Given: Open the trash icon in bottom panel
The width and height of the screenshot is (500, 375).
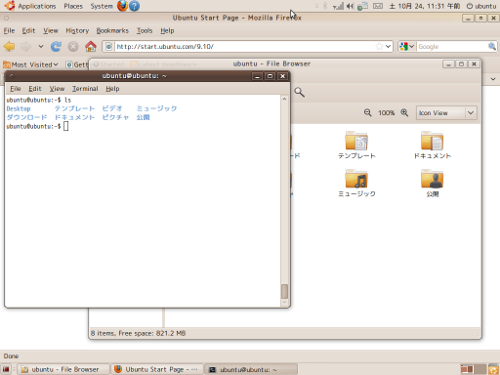Looking at the screenshot, I should click(x=493, y=369).
